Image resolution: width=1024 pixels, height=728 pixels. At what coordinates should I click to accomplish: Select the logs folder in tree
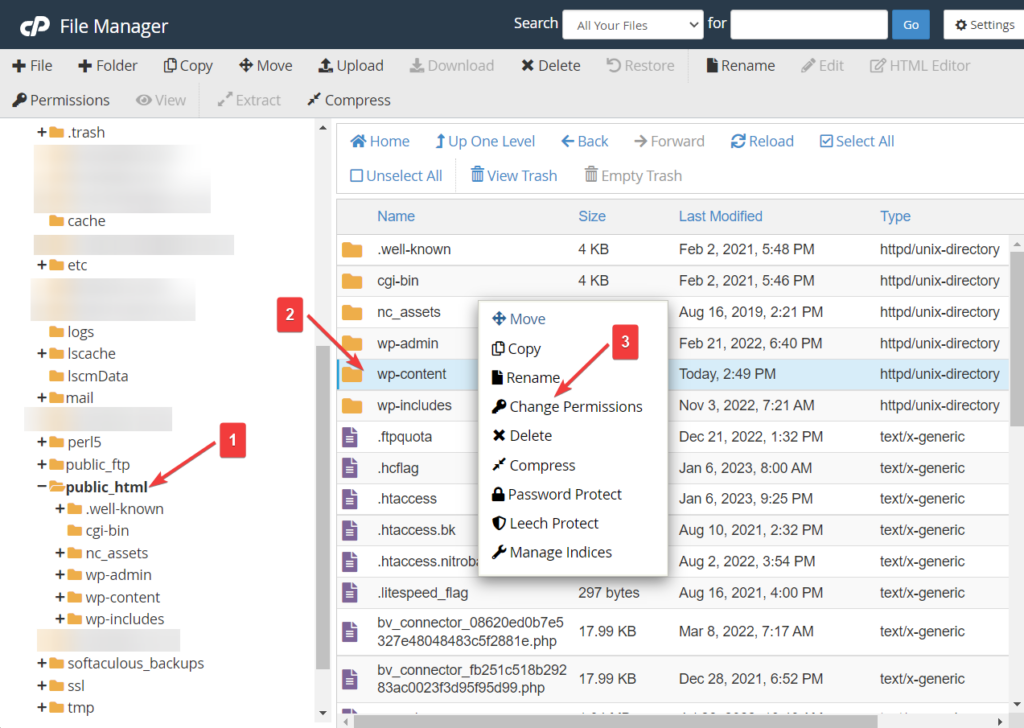point(72,332)
